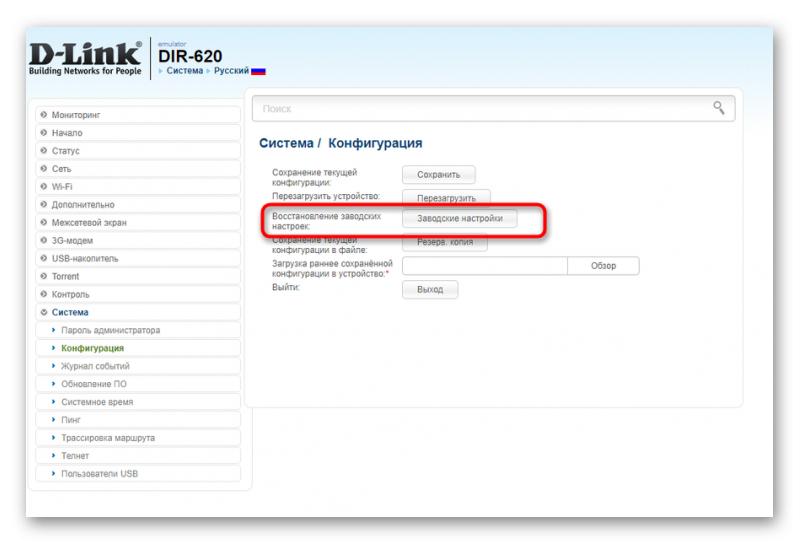This screenshot has width=800, height=544.
Task: Click the Сохранить button
Action: point(439,175)
